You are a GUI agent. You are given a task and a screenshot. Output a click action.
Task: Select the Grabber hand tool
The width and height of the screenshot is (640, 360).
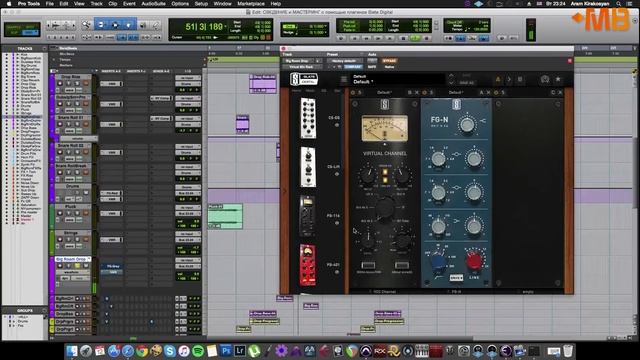128,25
